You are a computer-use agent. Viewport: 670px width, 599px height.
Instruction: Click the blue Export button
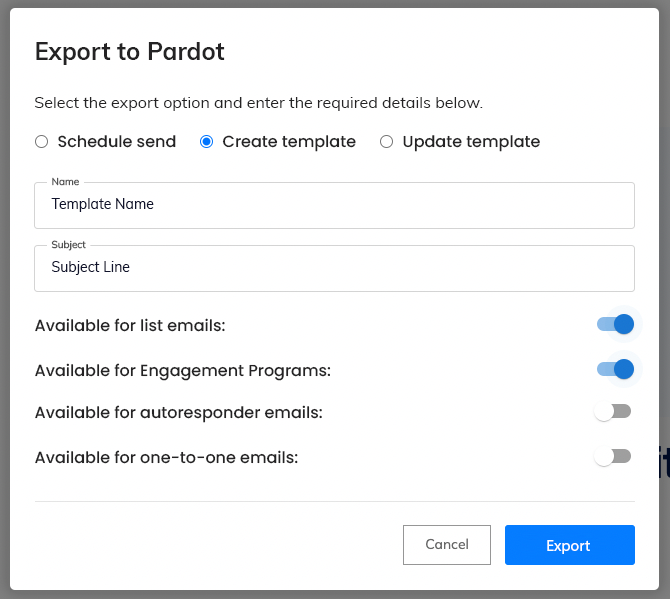pyautogui.click(x=569, y=545)
